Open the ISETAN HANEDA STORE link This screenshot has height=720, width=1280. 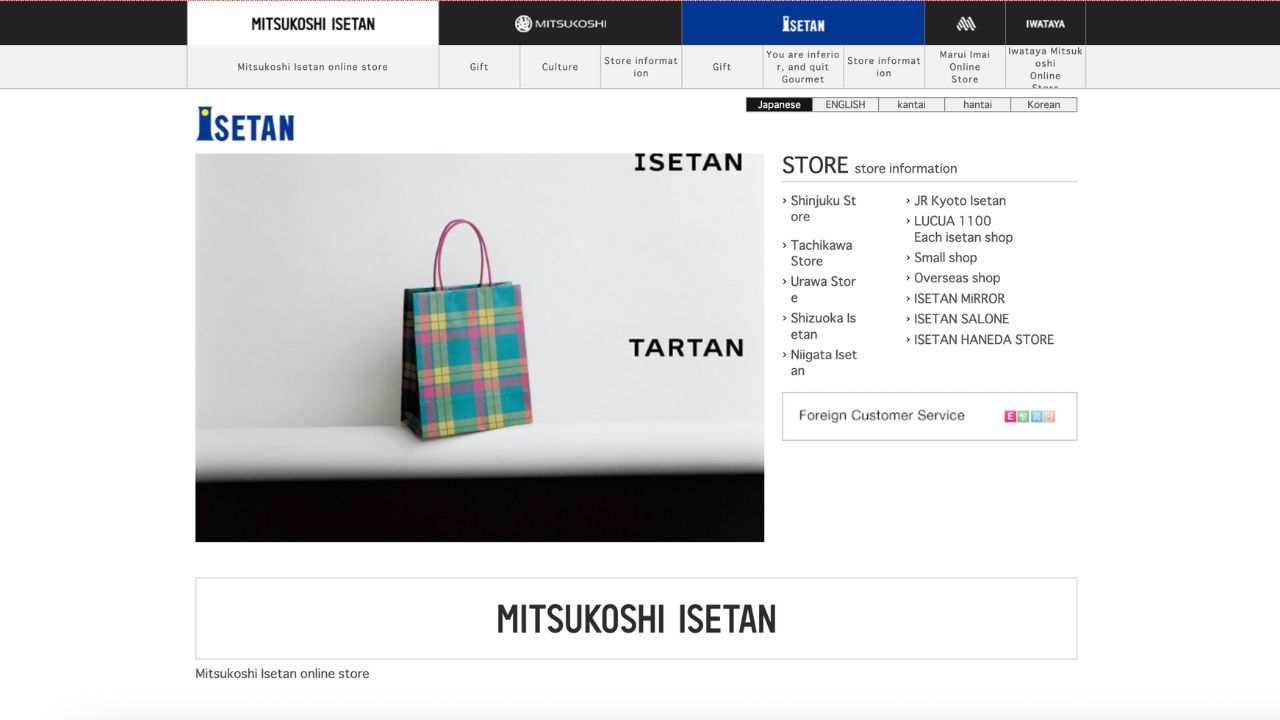point(983,339)
